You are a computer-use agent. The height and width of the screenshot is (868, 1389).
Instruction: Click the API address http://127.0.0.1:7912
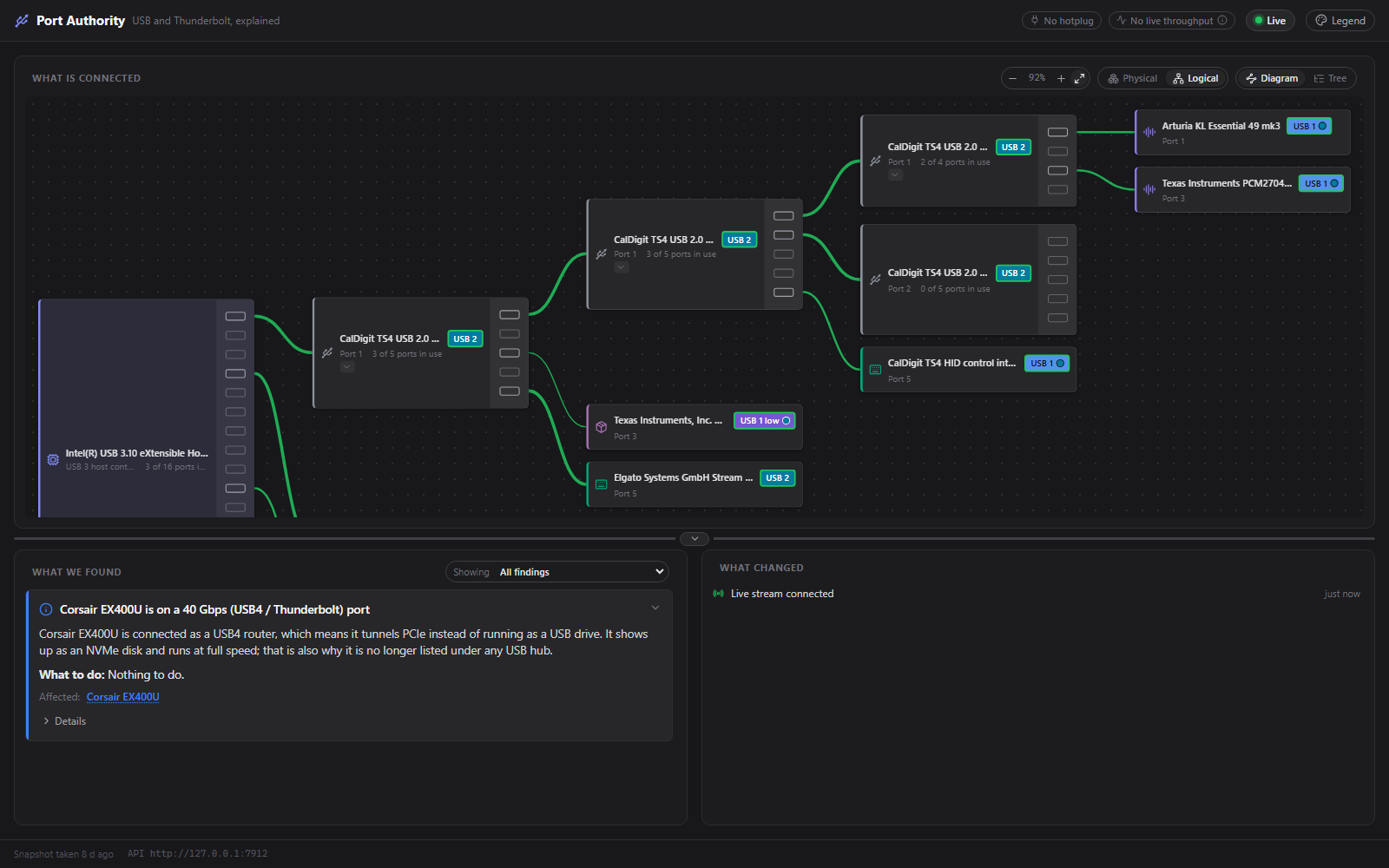pyautogui.click(x=208, y=853)
